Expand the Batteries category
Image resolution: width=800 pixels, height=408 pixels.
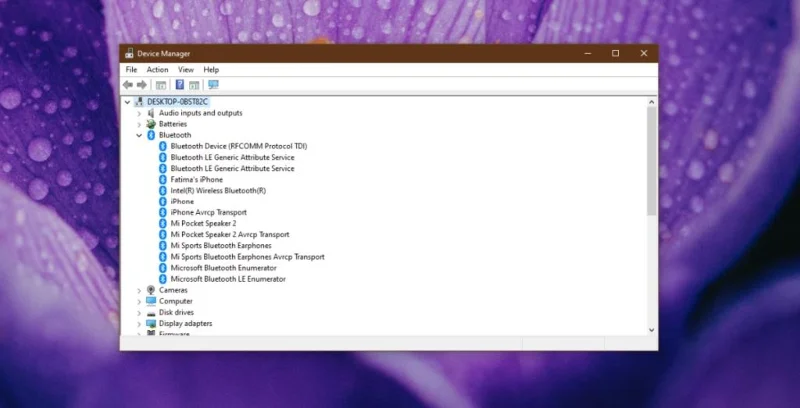[139, 124]
